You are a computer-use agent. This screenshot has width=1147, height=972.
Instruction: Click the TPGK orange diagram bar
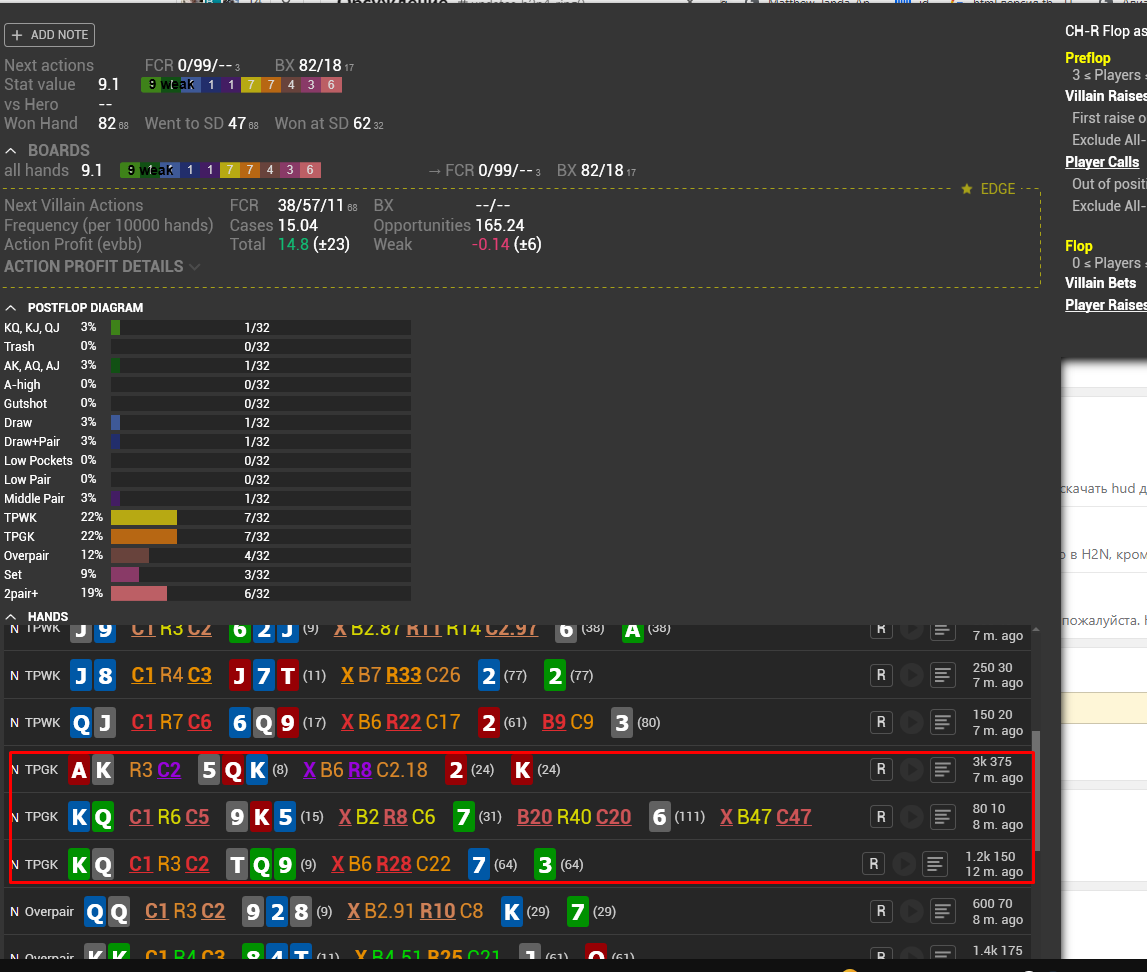[x=144, y=537]
